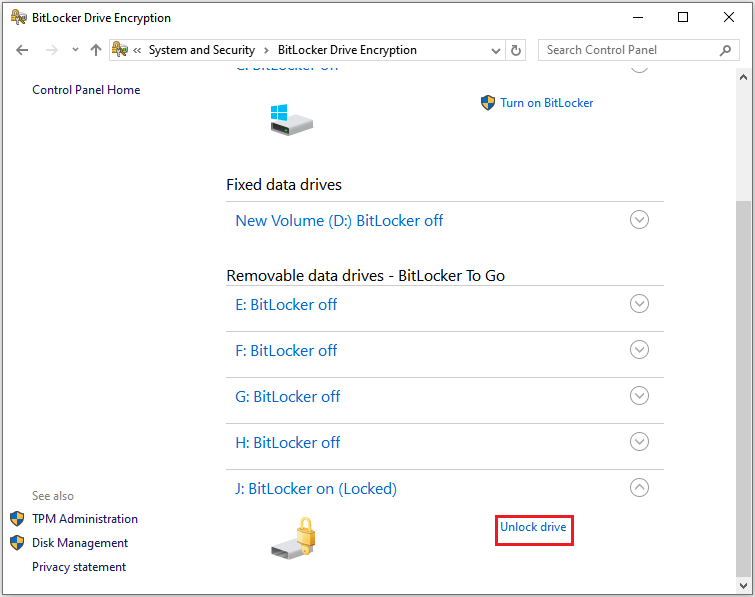The image size is (755, 597).
Task: Expand the H: drive chevron
Action: coord(639,441)
